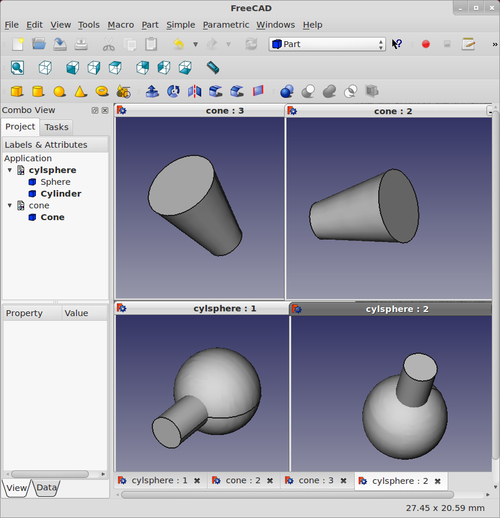Activate the cylsphere : 1 view titlebar
The width and height of the screenshot is (500, 518).
(x=202, y=308)
